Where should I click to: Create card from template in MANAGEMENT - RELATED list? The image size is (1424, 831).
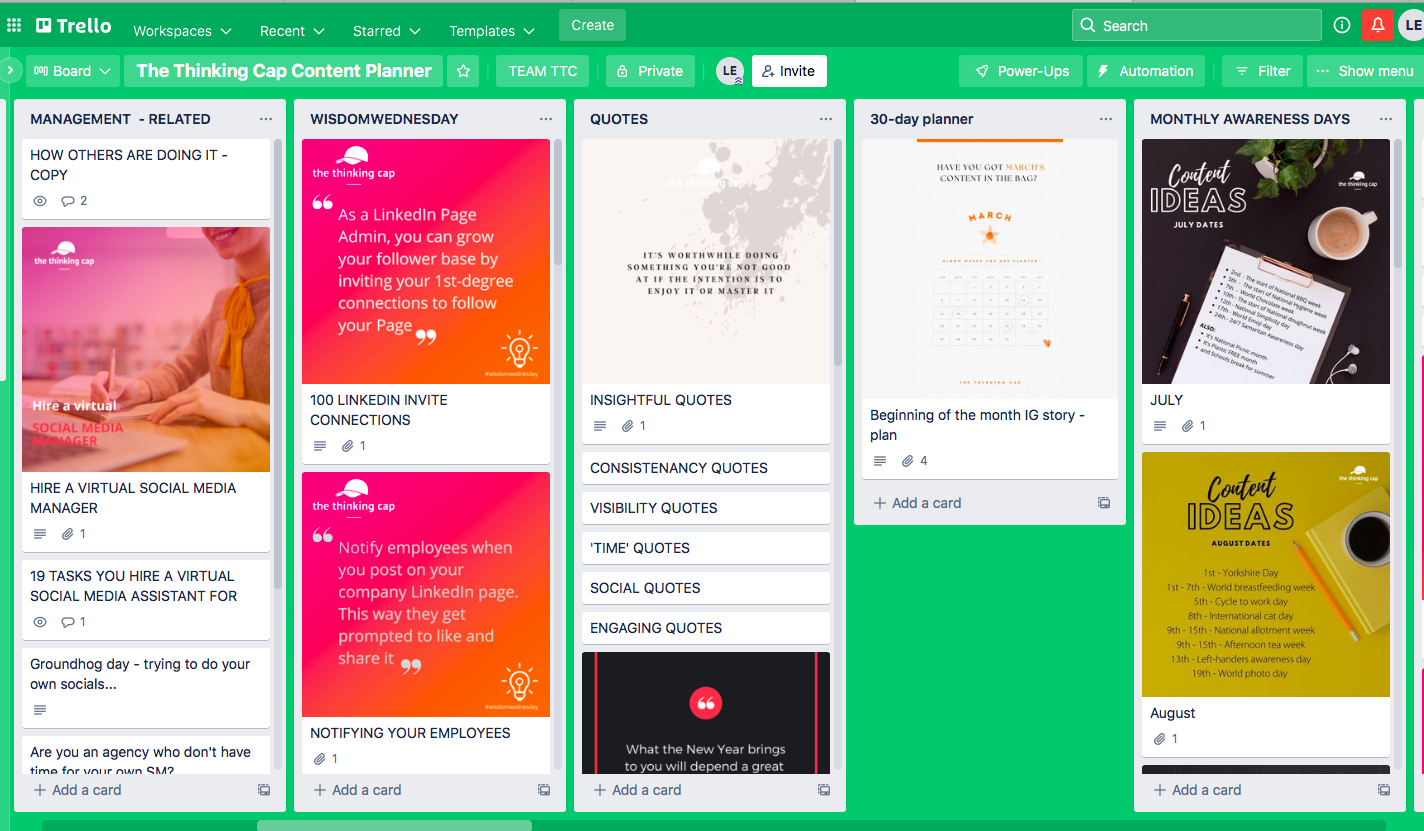[264, 790]
